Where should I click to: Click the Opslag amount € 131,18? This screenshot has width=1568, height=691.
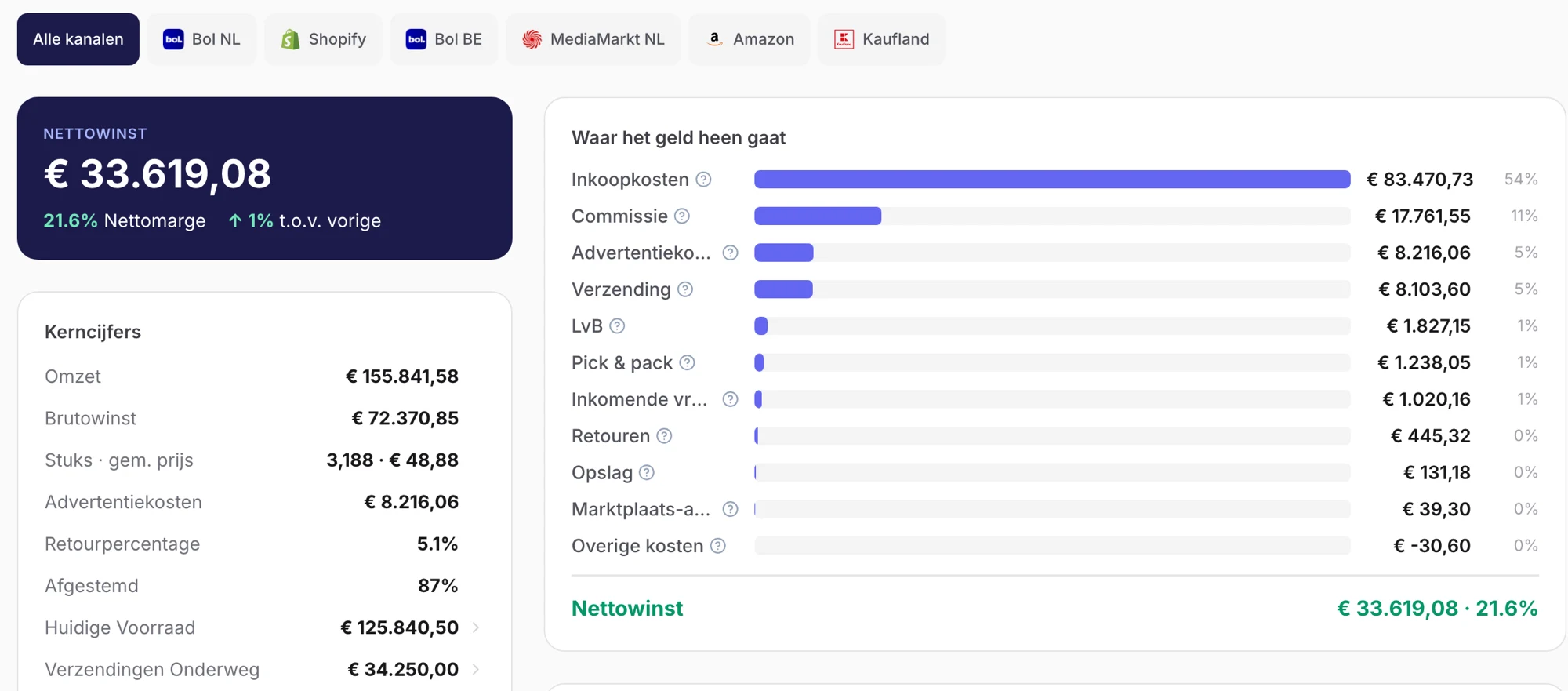[x=1436, y=472]
